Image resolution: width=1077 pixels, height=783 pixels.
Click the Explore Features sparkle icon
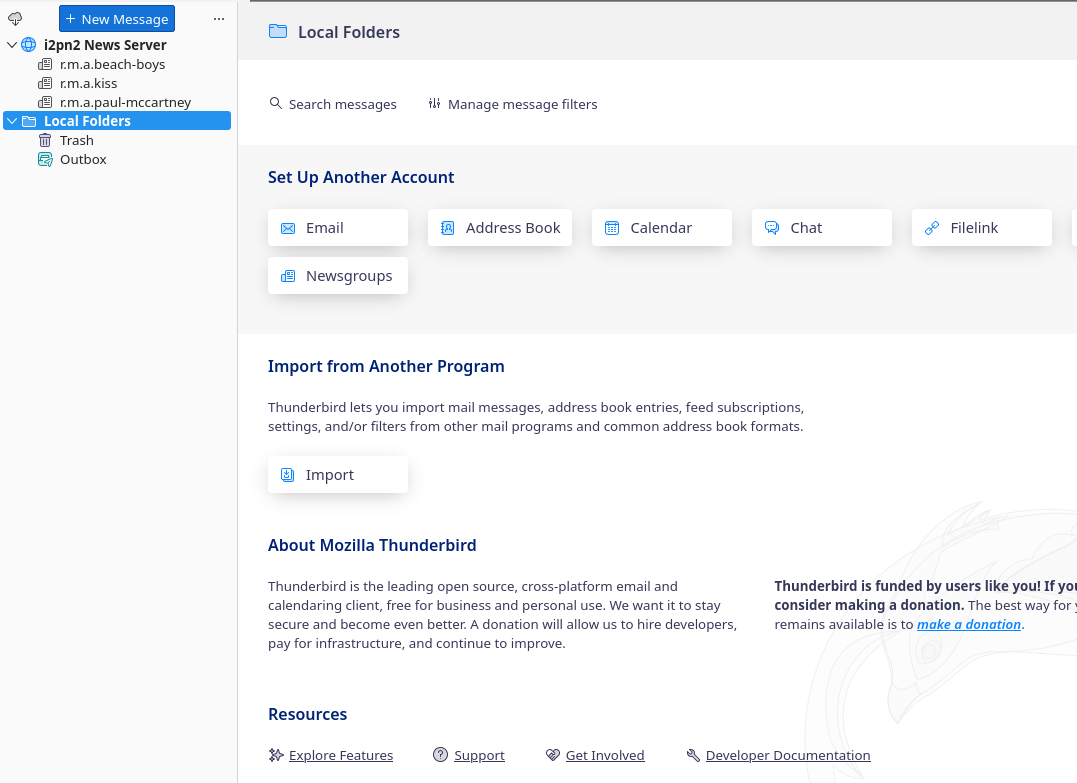(276, 756)
